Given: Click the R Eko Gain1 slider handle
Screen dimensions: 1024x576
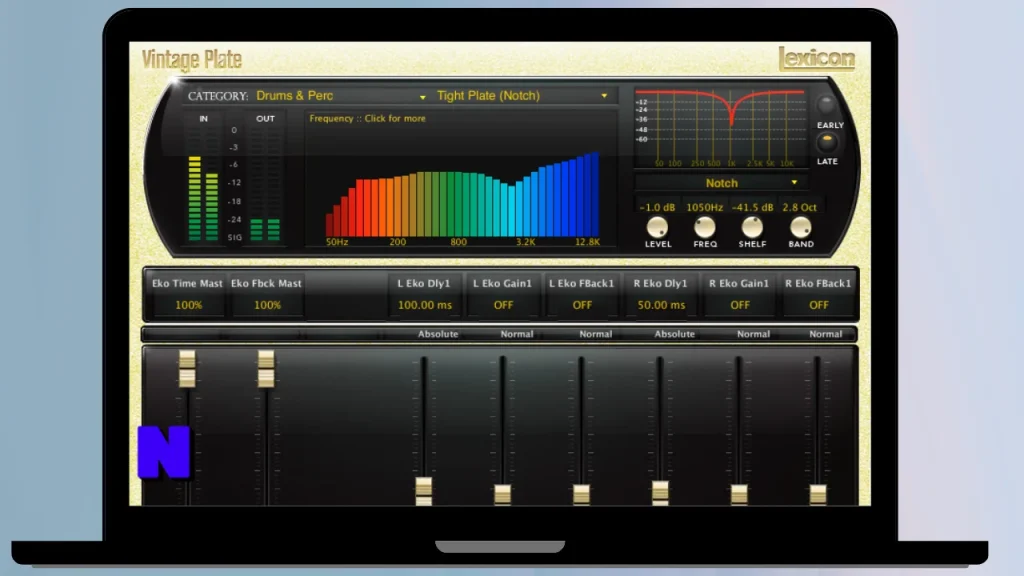Looking at the screenshot, I should [739, 494].
